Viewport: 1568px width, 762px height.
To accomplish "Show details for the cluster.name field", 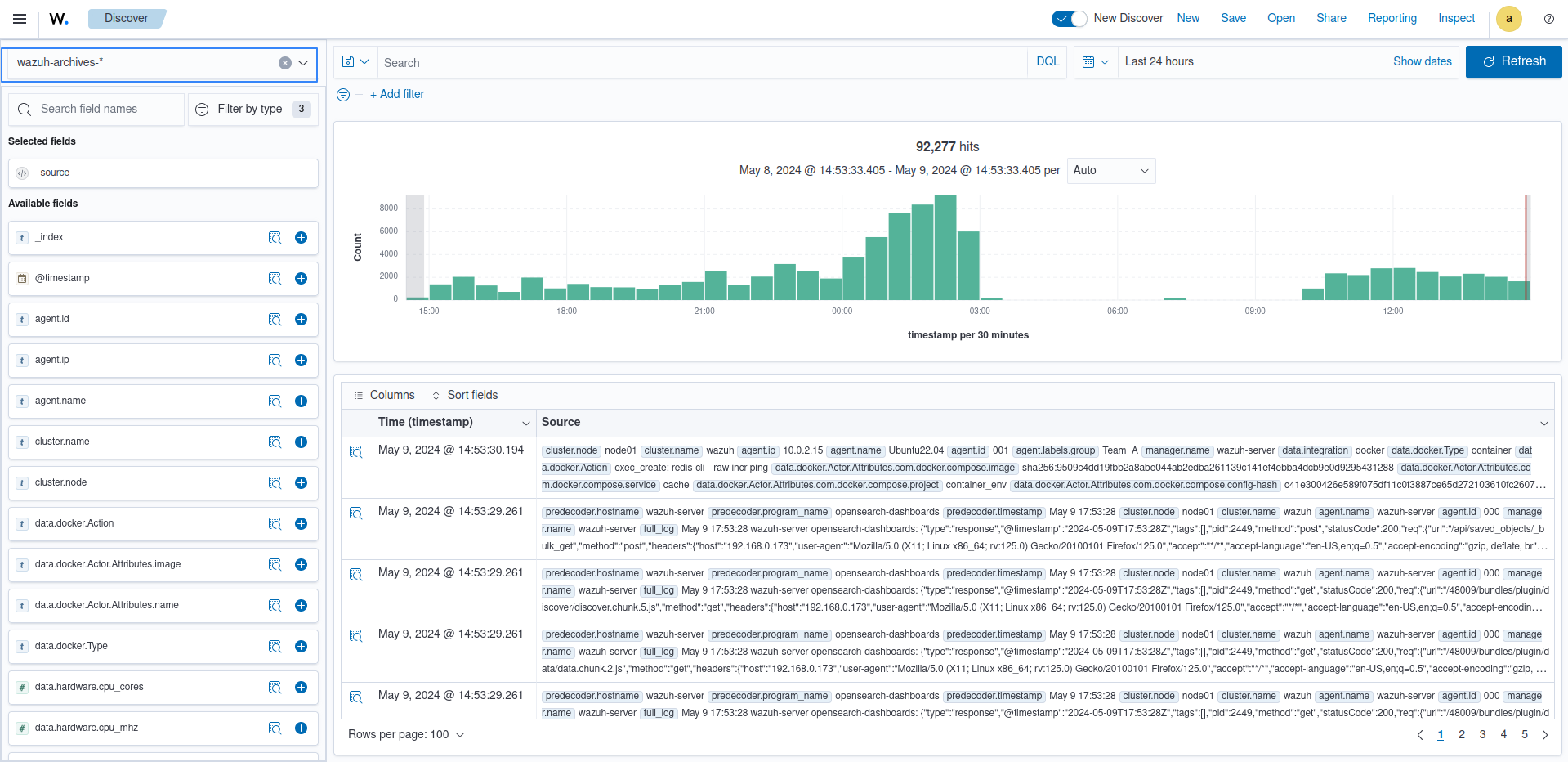I will click(x=275, y=442).
